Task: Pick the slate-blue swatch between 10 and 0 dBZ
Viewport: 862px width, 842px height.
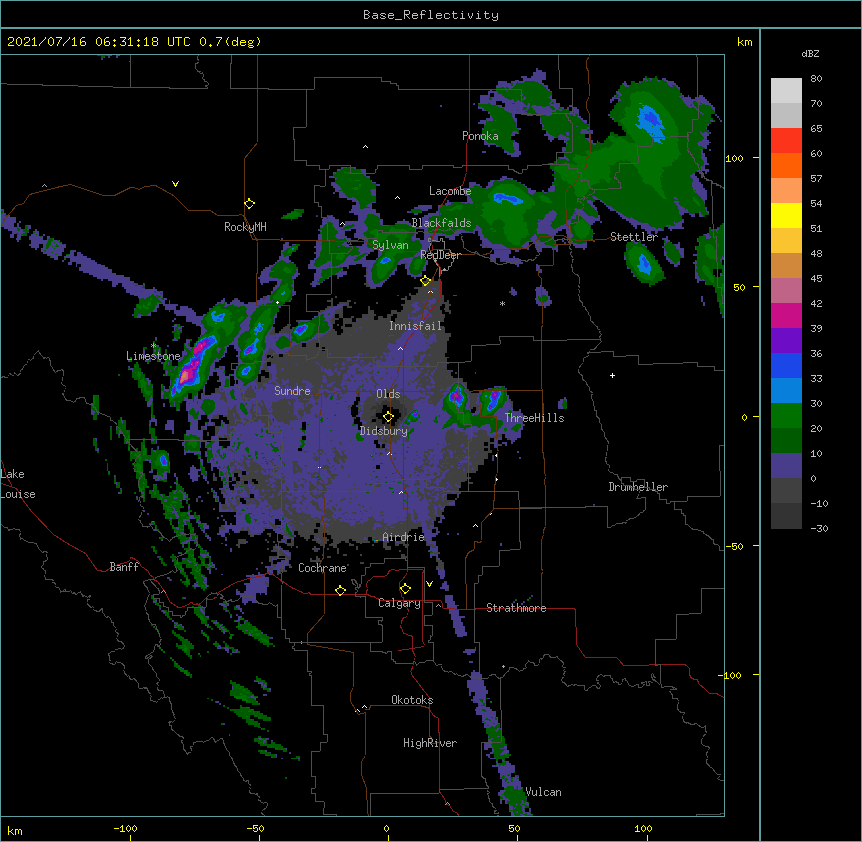Action: (x=786, y=466)
